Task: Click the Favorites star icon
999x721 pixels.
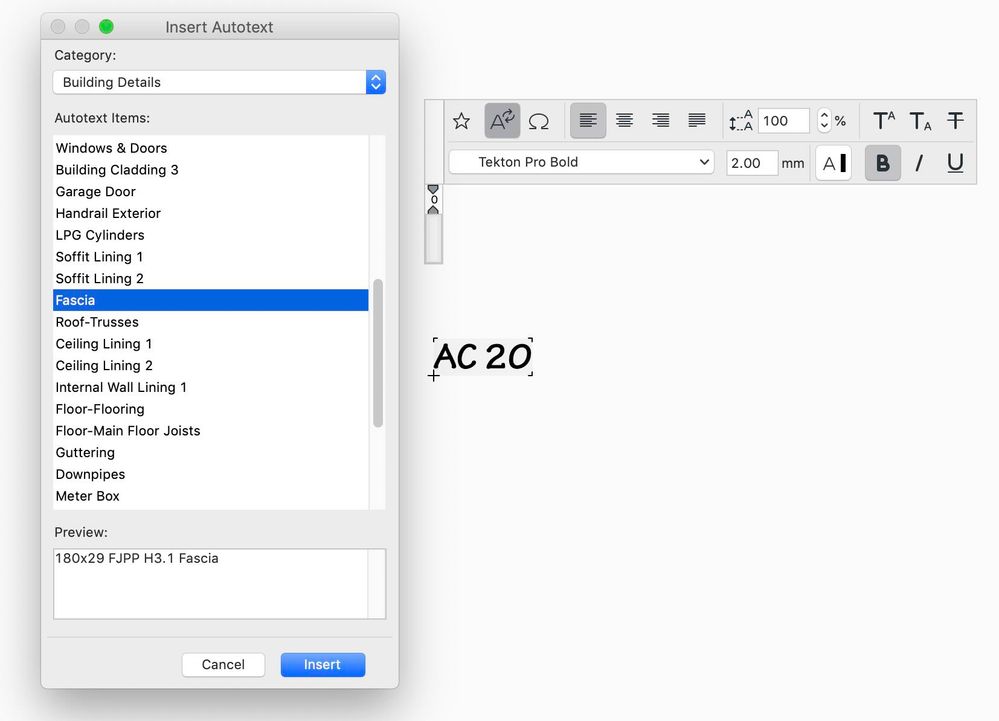Action: 461,121
